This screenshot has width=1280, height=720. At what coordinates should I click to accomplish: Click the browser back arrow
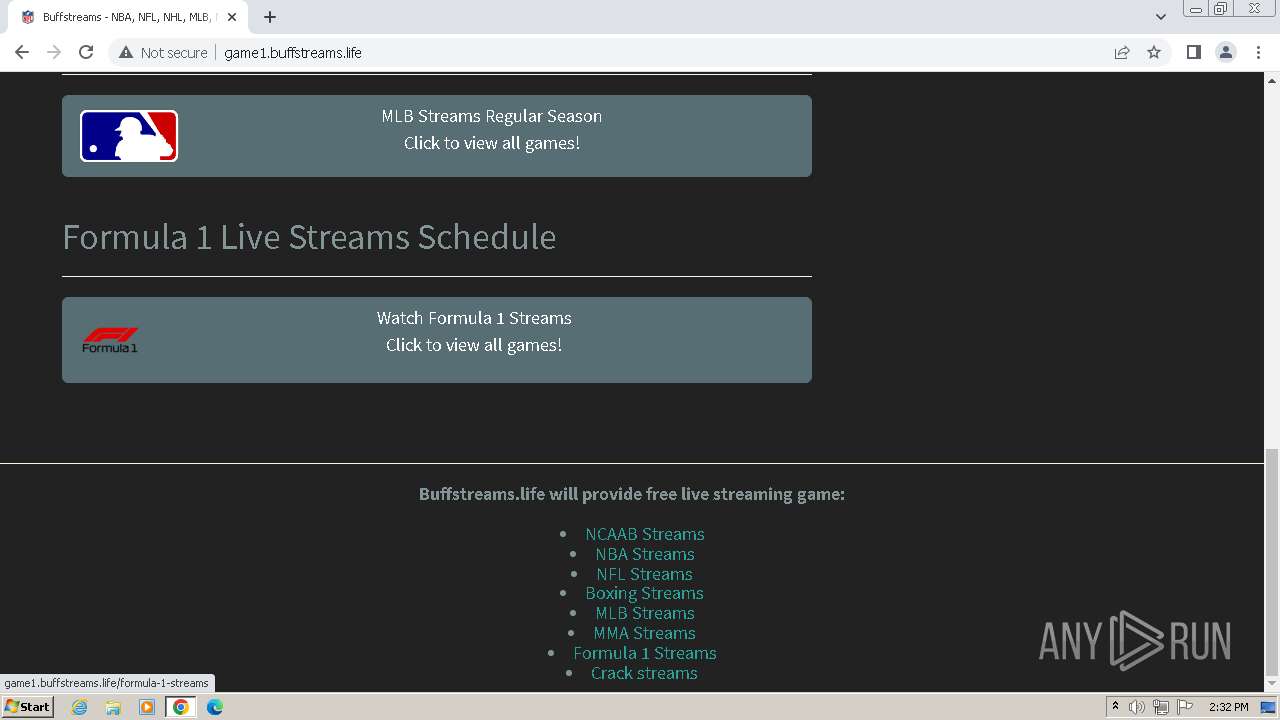(x=22, y=52)
